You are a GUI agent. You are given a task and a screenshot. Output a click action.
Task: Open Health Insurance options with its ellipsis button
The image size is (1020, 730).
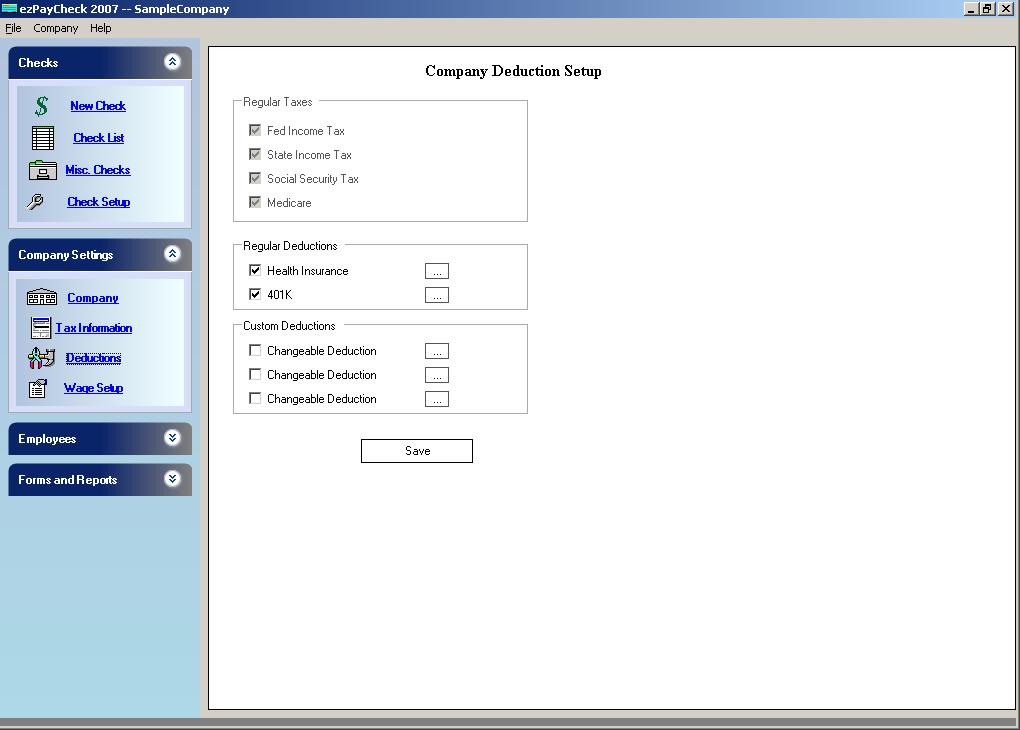coord(437,270)
